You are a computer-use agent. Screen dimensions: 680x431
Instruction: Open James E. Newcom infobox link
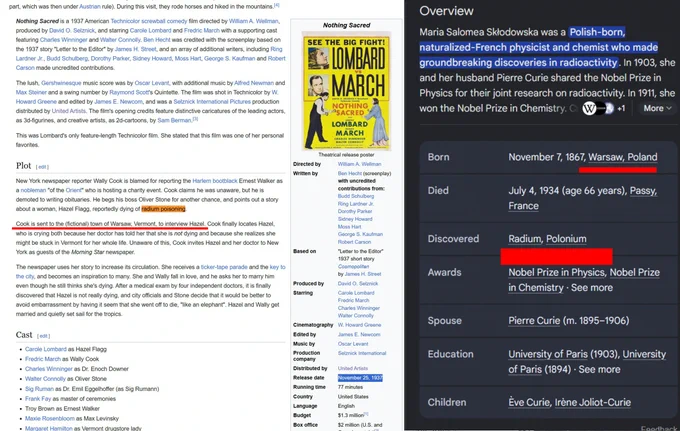pyautogui.click(x=359, y=335)
